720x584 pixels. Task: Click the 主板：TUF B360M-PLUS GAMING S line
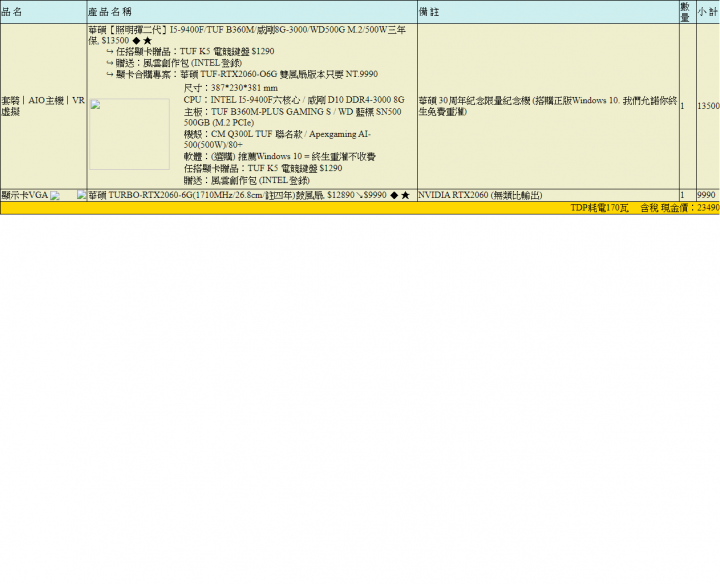point(292,117)
